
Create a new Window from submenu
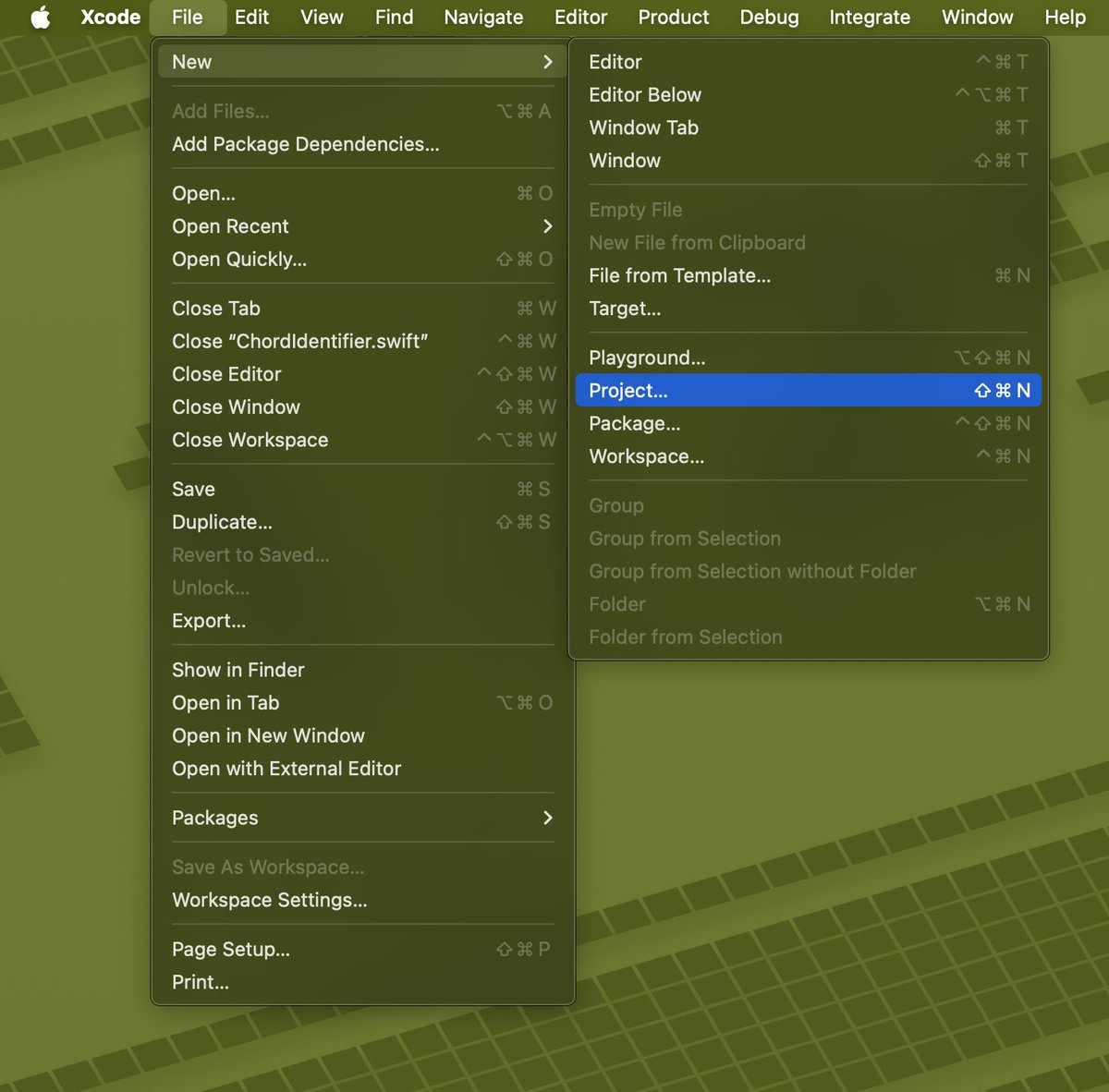pyautogui.click(x=809, y=161)
